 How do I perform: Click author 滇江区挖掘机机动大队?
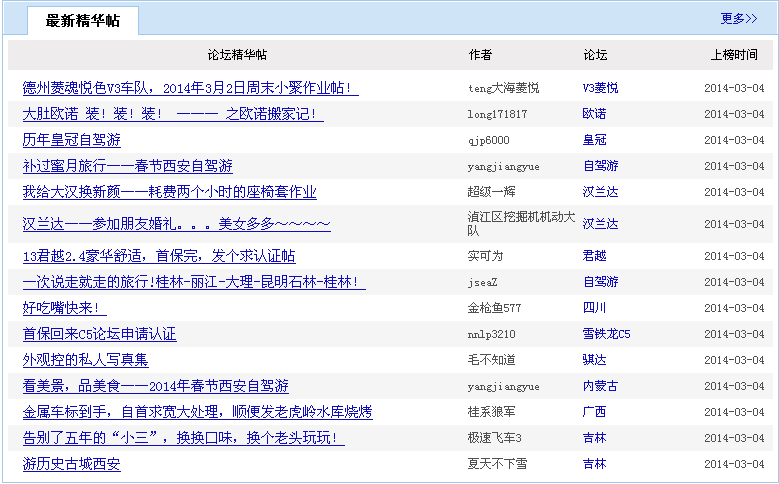(521, 224)
